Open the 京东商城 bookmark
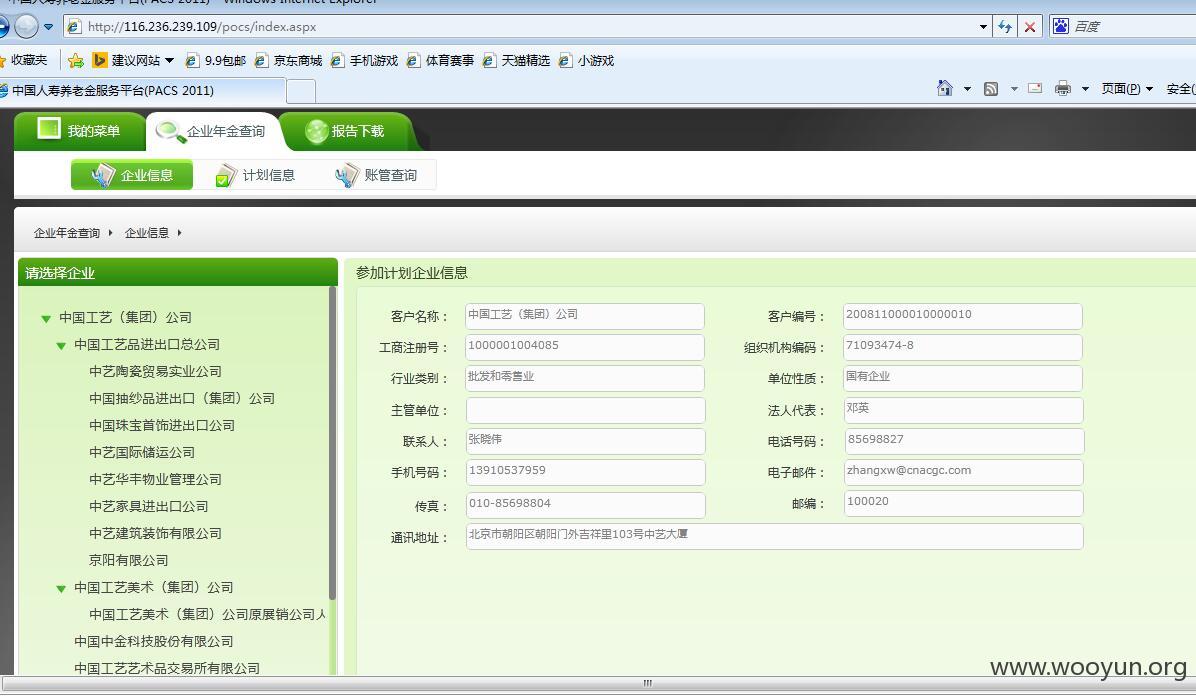Screen dimensions: 1196x696 point(288,60)
